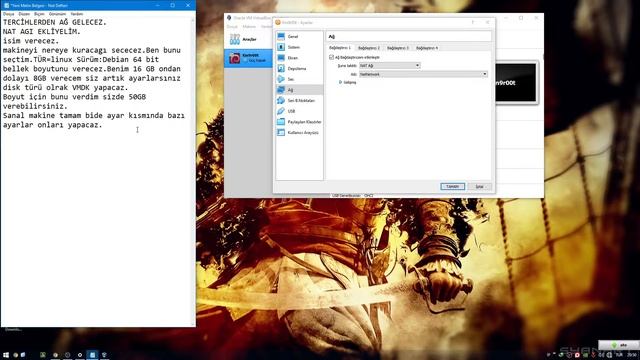Click the VM preview thumbnail in VirtualBox
This screenshot has width=640, height=360.
[516, 83]
